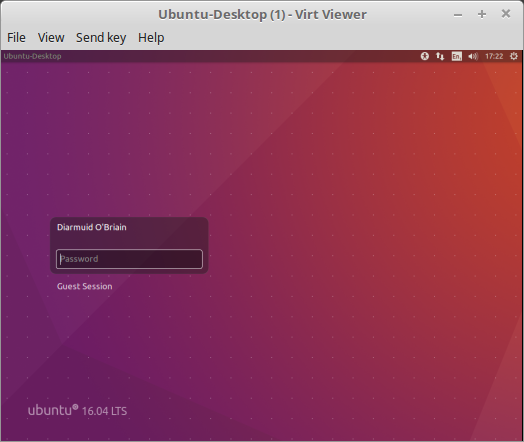Minimize the Virt Viewer window

pyautogui.click(x=458, y=15)
